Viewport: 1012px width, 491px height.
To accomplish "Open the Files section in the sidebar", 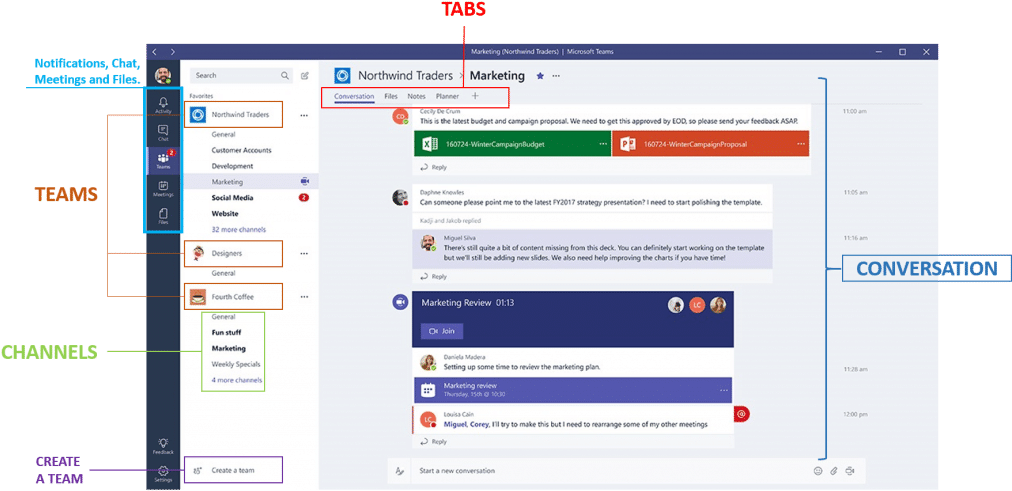I will click(x=163, y=216).
